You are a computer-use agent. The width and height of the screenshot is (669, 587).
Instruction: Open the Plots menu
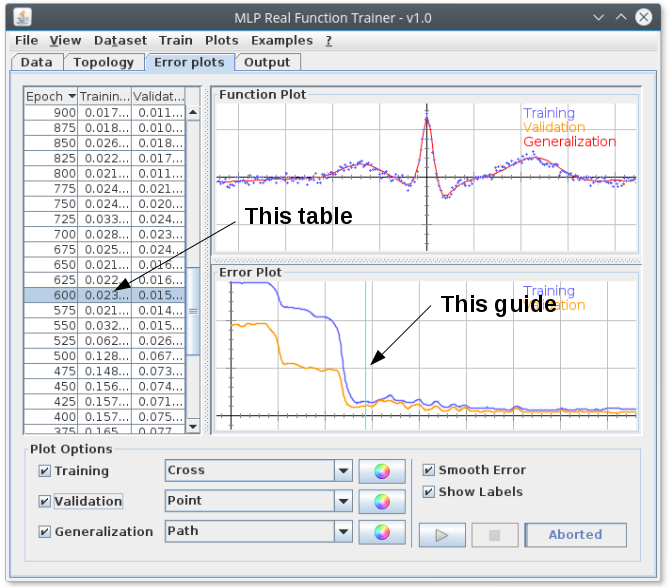tap(221, 41)
